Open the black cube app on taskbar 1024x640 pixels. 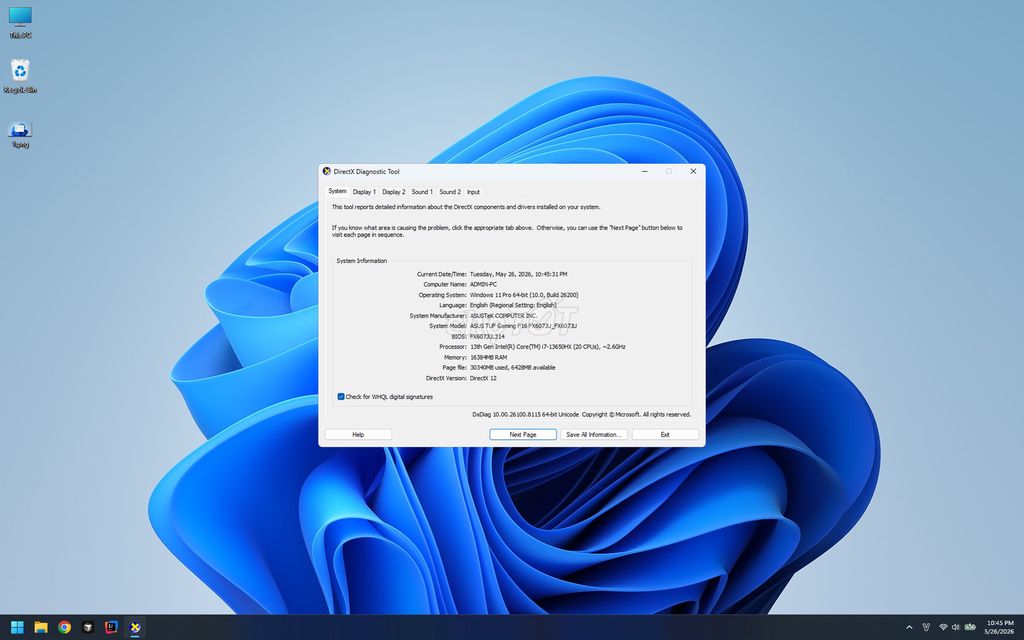pos(88,627)
